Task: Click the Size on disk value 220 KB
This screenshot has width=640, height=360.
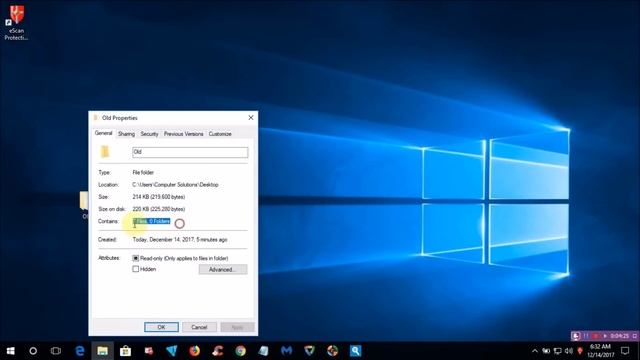Action: [x=159, y=209]
